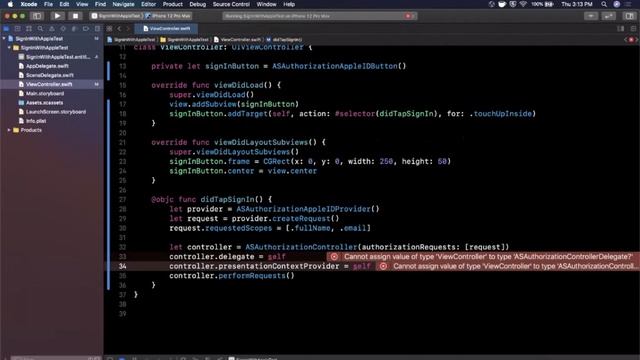Open the Symbol navigator
This screenshot has width=640, height=360.
pyautogui.click(x=29, y=29)
